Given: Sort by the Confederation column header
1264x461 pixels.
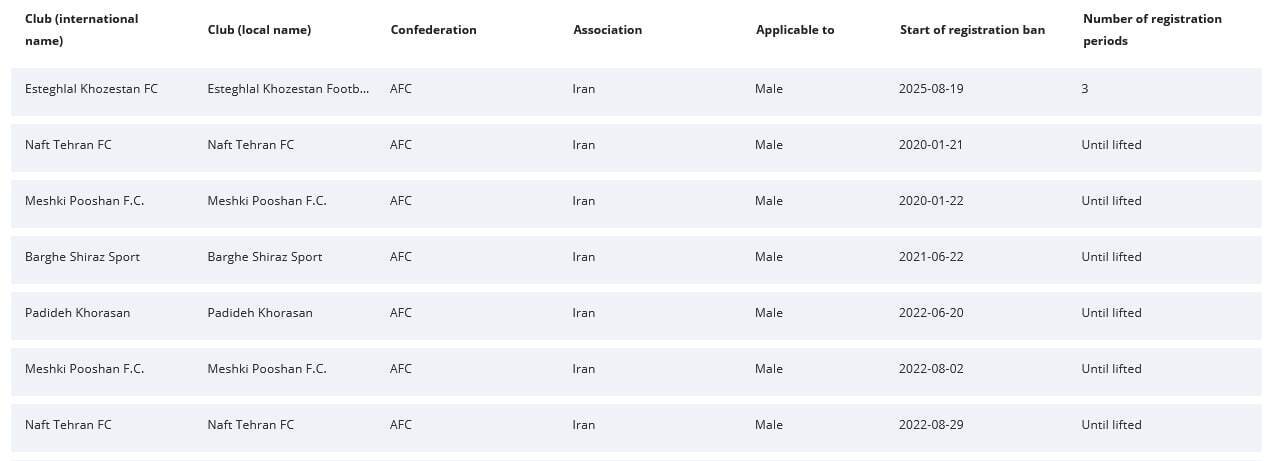Looking at the screenshot, I should click(x=433, y=30).
